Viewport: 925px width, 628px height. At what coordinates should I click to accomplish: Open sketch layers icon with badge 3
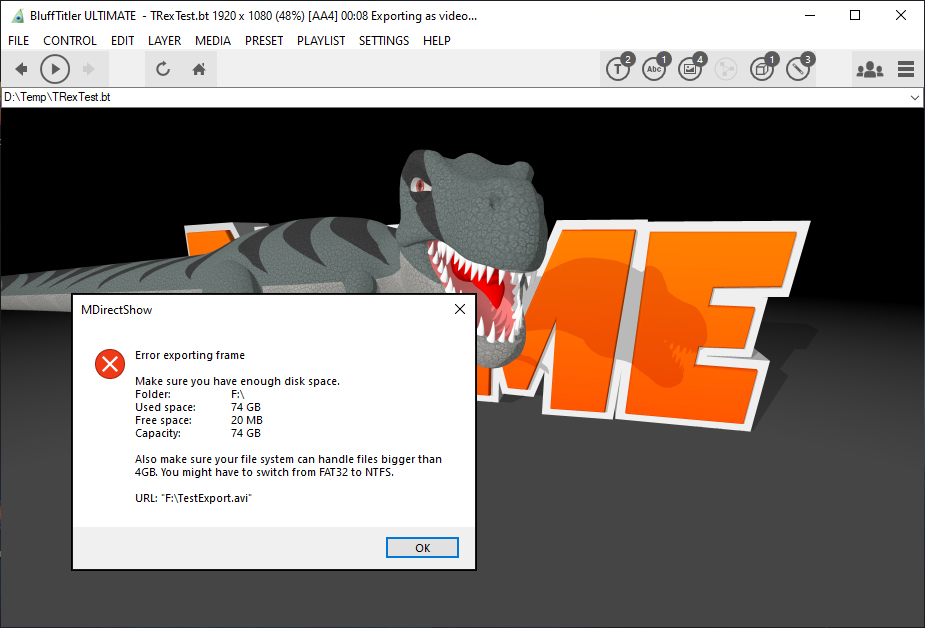point(799,67)
